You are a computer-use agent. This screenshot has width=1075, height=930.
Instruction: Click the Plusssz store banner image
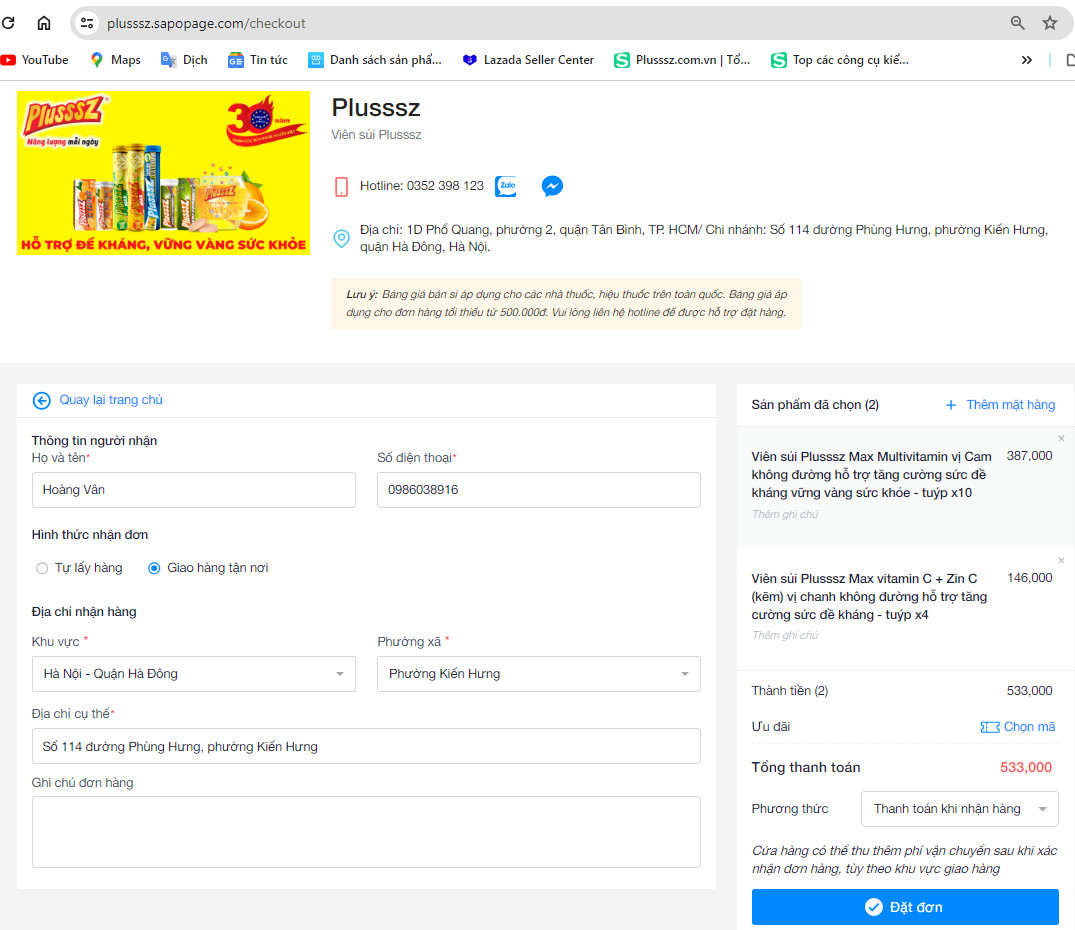click(163, 173)
